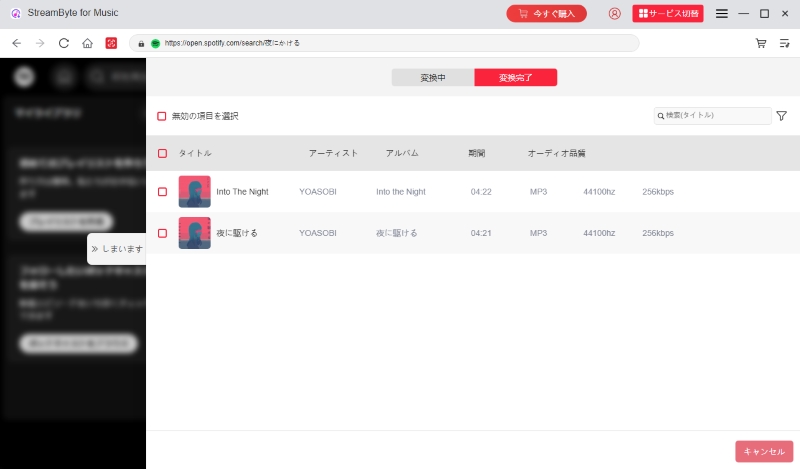The width and height of the screenshot is (800, 469).
Task: Click the album name Into the Night
Action: pos(401,192)
